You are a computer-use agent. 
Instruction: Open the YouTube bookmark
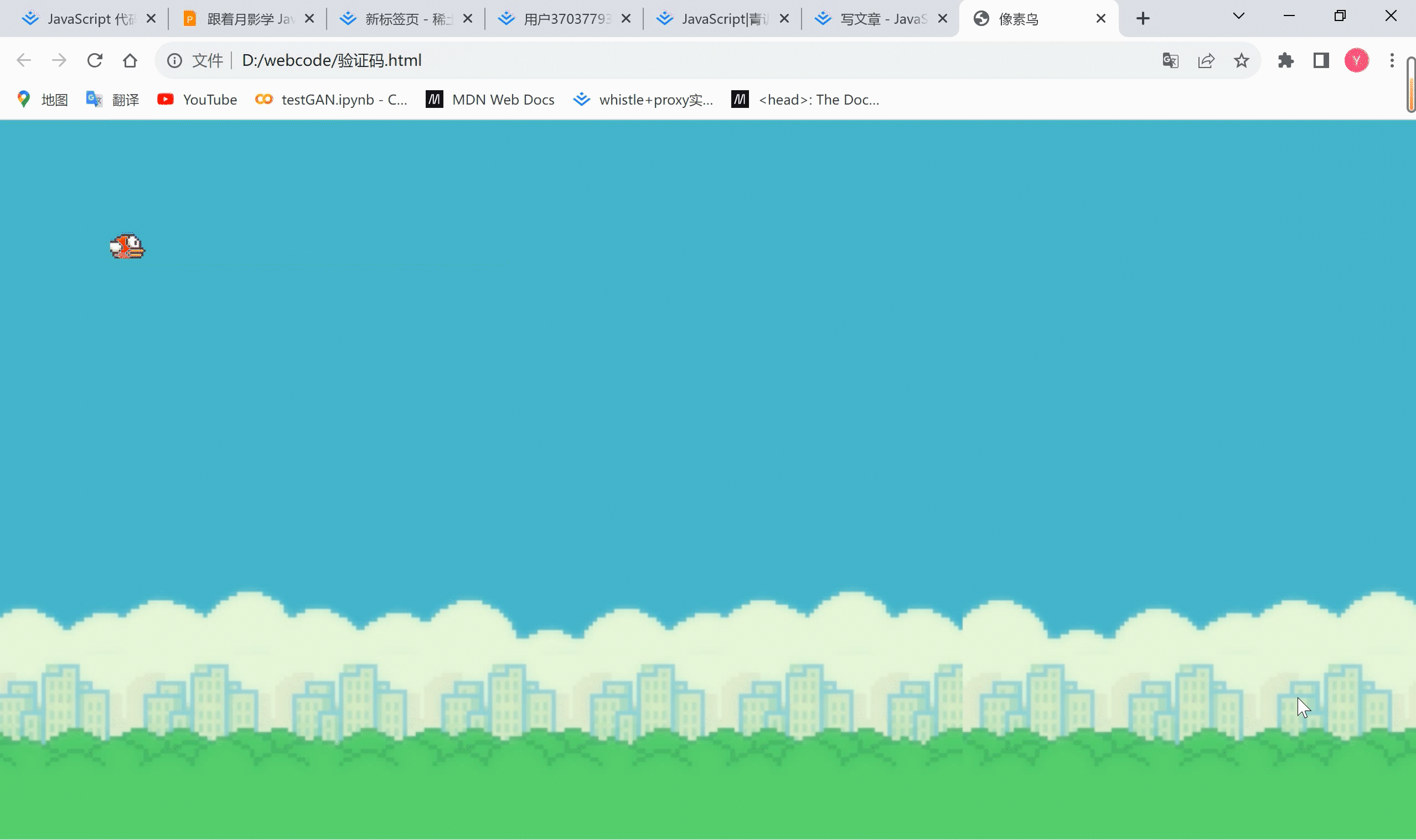coord(197,100)
